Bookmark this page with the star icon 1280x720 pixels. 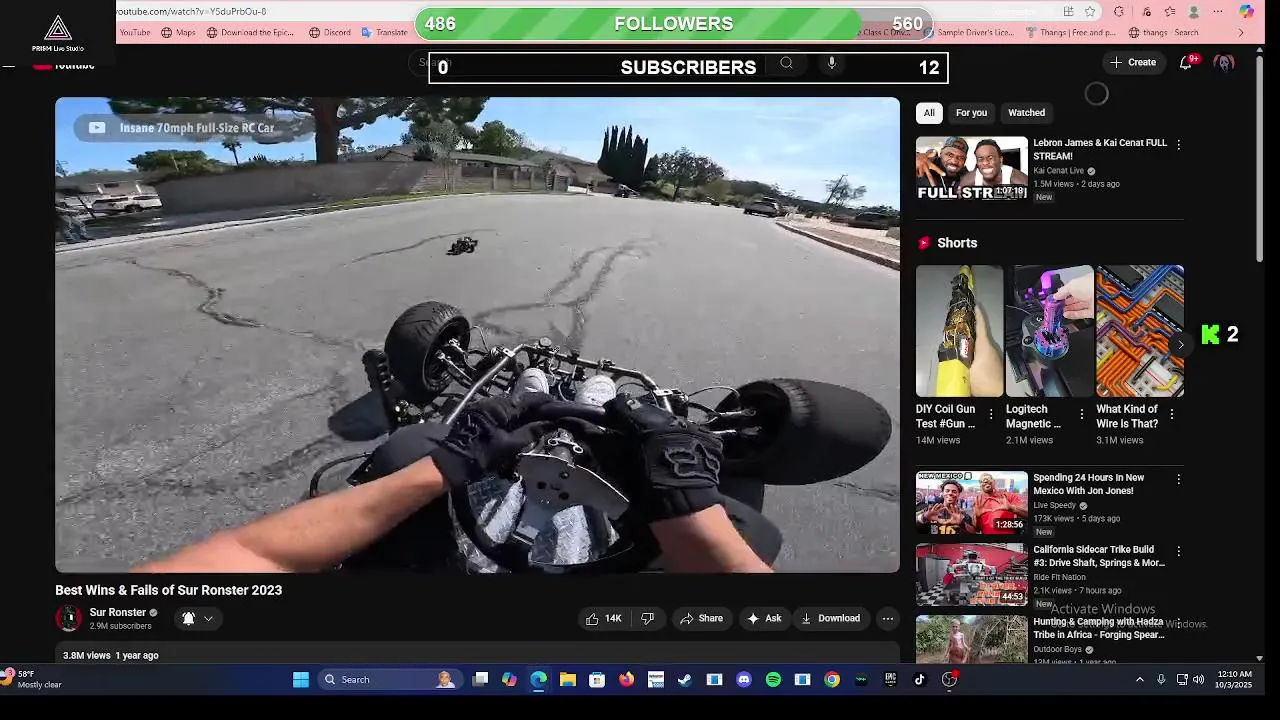[1090, 11]
